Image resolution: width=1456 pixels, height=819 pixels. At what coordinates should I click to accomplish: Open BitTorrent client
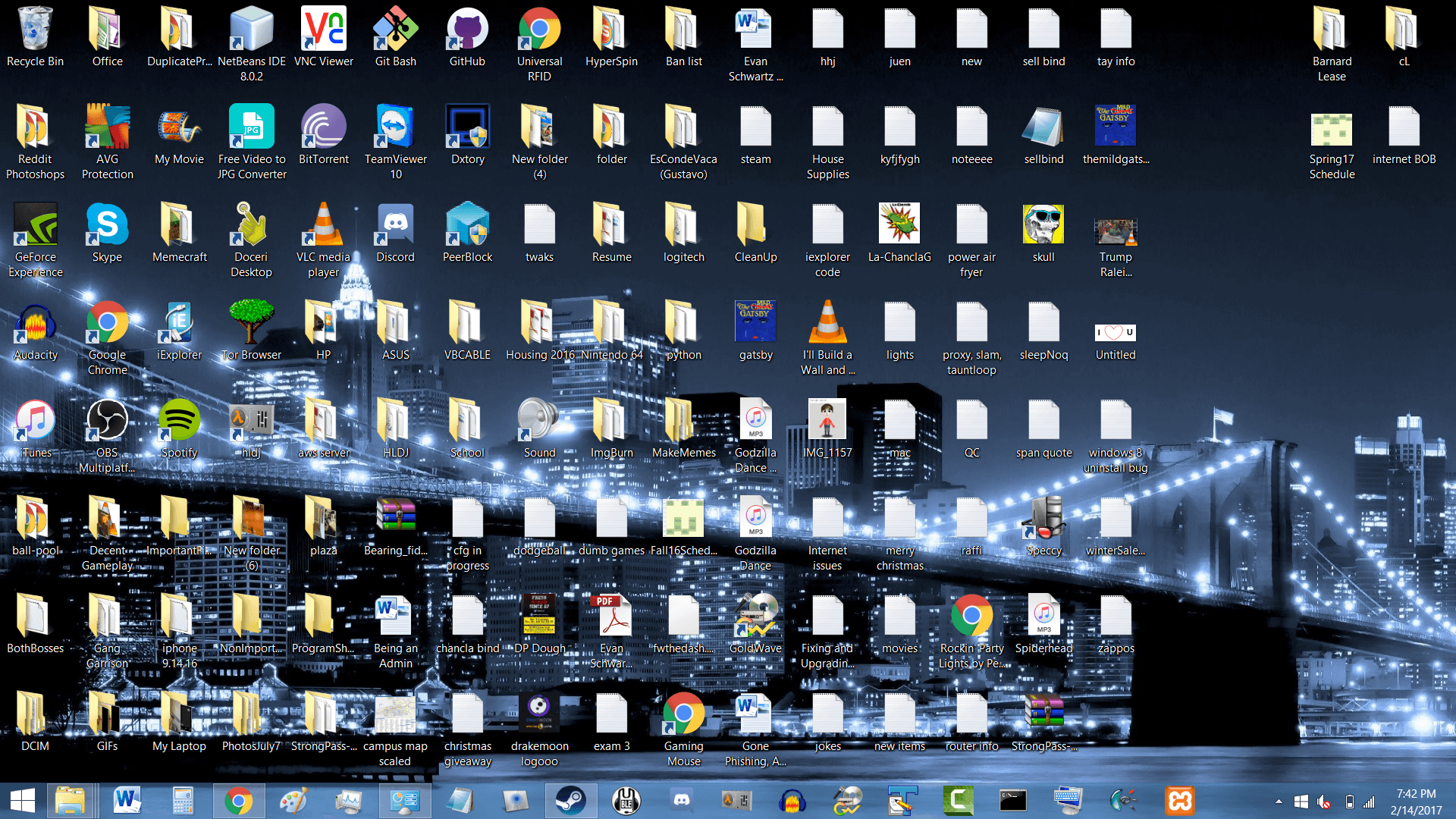[x=323, y=127]
